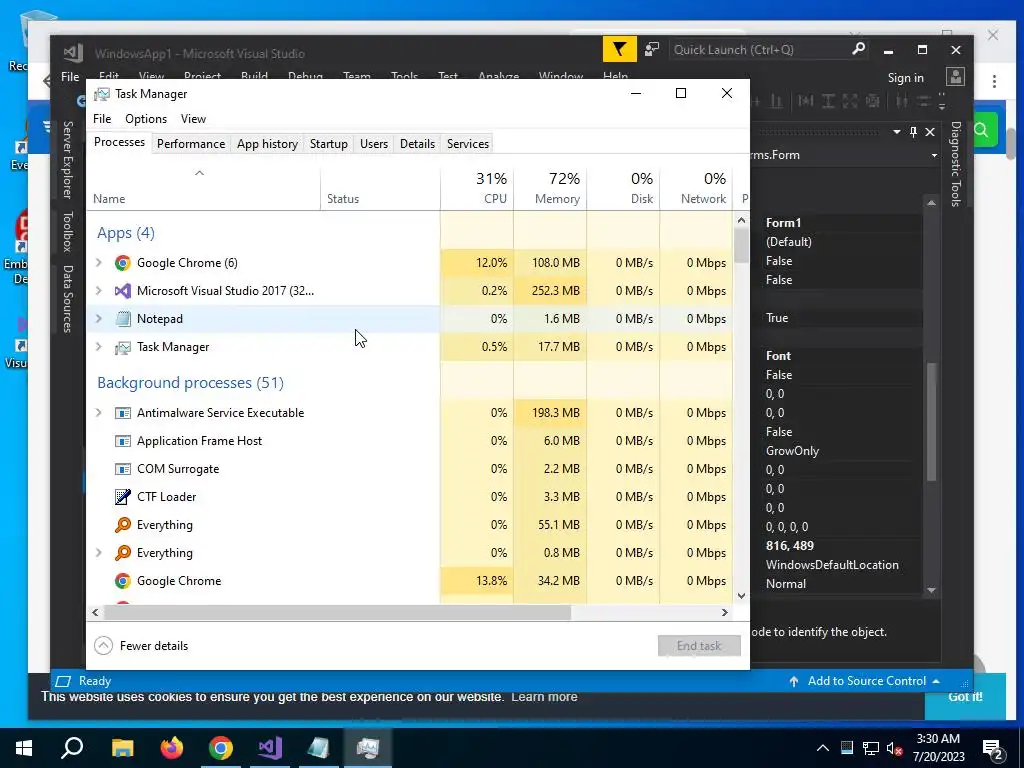Expand the Google Chrome (6) process group
Viewport: 1024px width, 768px height.
pyautogui.click(x=99, y=263)
